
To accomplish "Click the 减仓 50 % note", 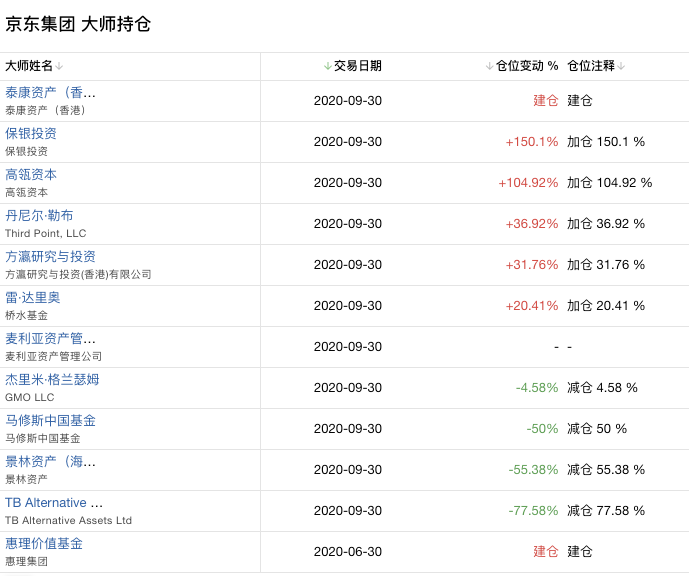I will (597, 428).
